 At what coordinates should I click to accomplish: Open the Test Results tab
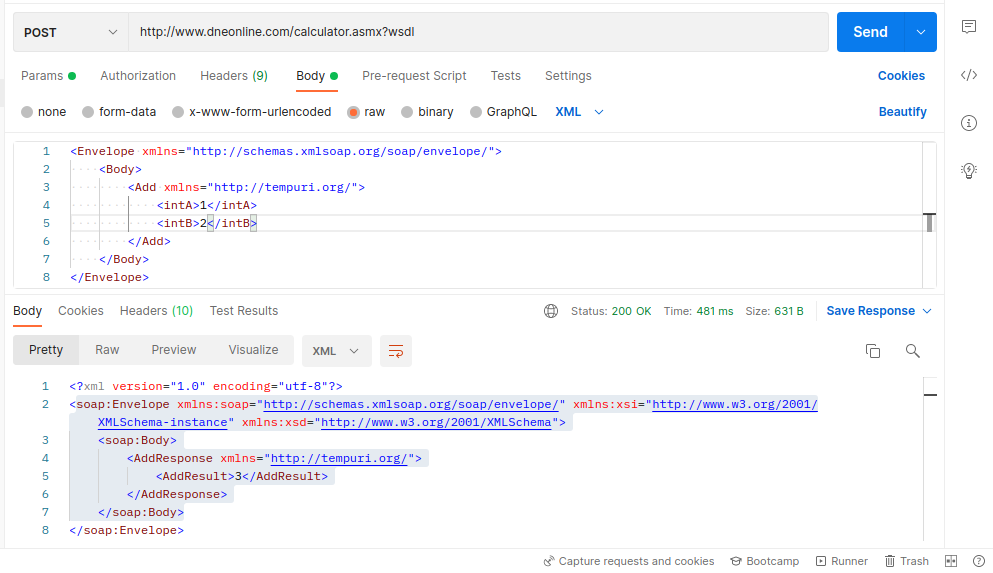(244, 311)
